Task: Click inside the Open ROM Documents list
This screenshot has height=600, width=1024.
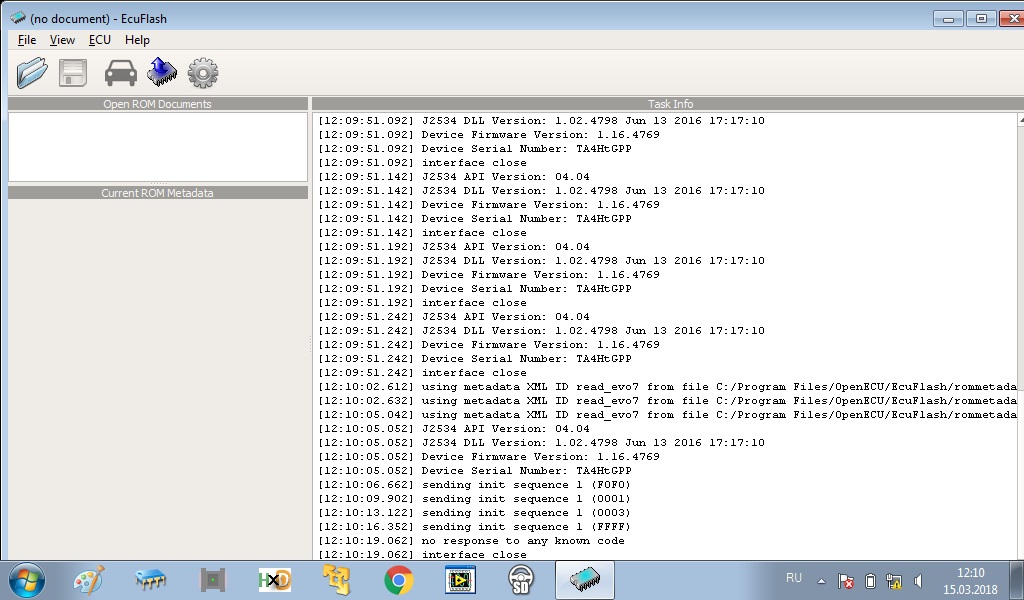Action: click(157, 147)
